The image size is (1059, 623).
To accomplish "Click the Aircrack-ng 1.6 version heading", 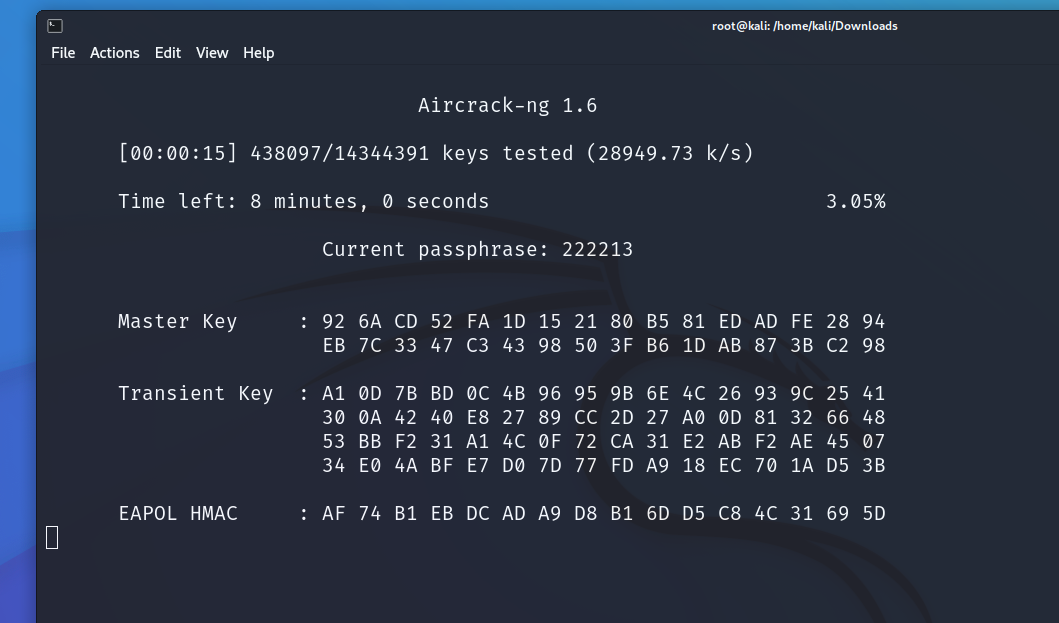I will (x=507, y=105).
